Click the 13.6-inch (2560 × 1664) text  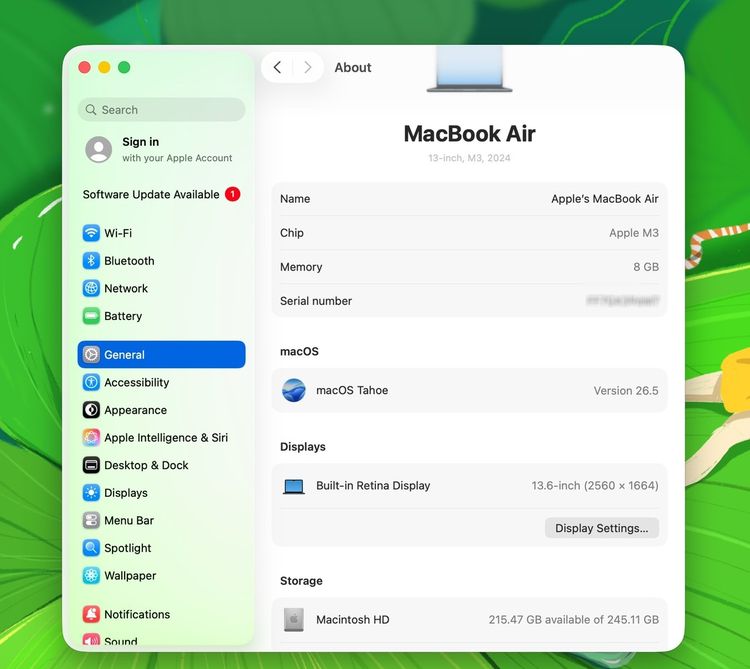click(x=595, y=486)
